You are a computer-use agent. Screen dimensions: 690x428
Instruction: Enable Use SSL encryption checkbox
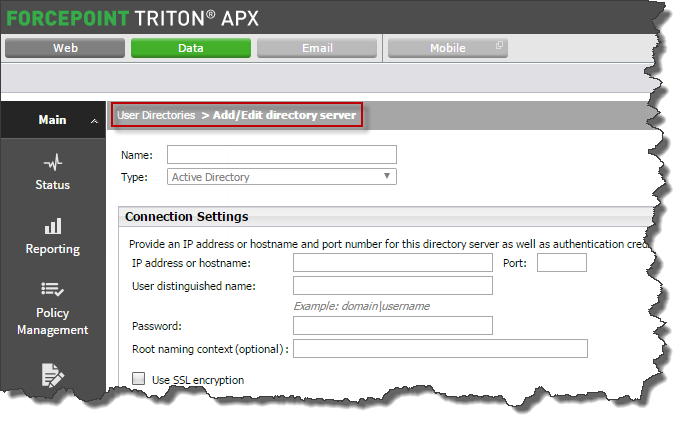(x=139, y=378)
